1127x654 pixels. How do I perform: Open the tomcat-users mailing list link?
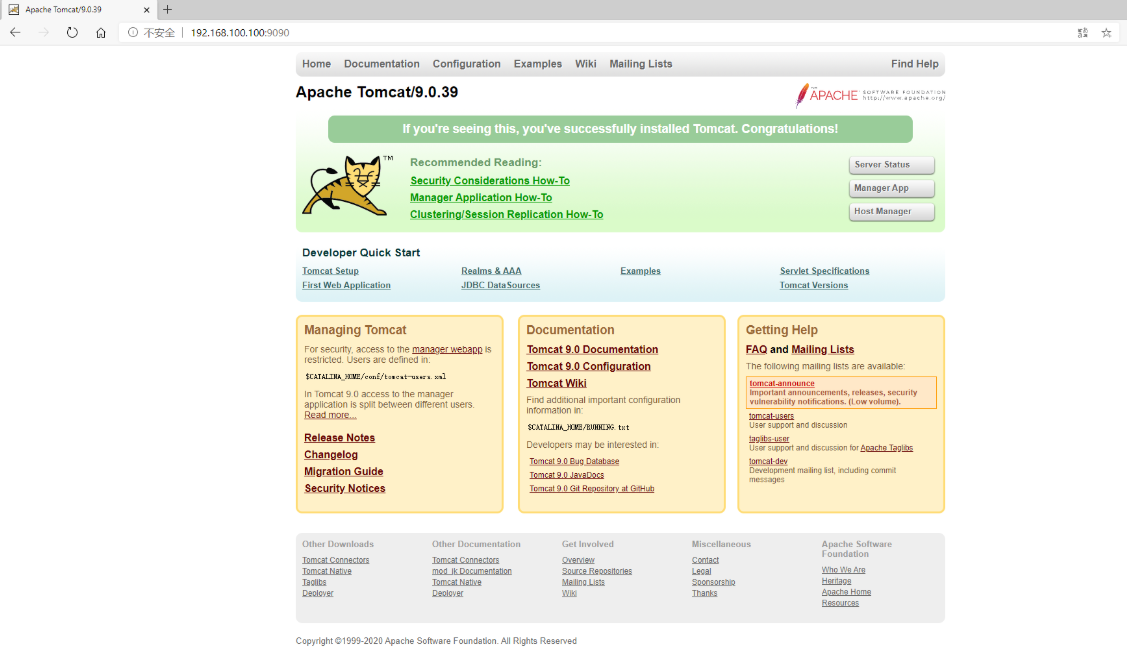click(771, 416)
